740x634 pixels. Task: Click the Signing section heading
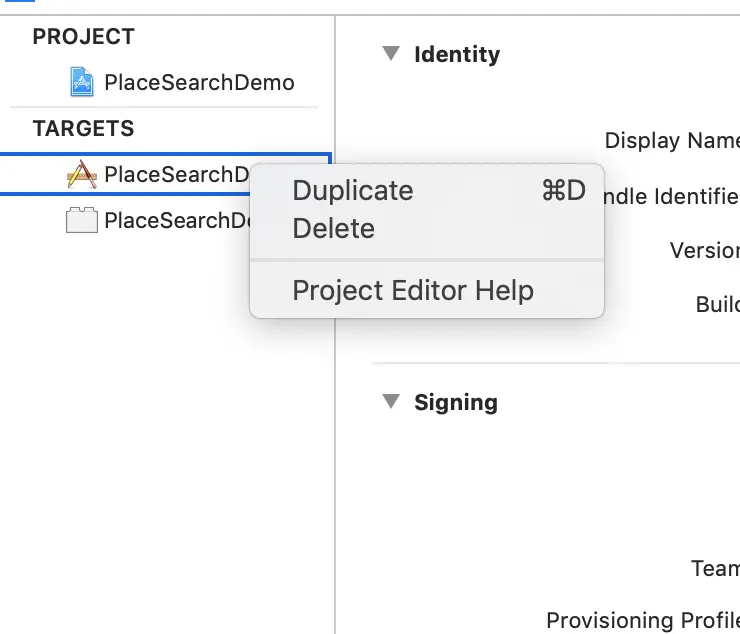click(x=455, y=402)
